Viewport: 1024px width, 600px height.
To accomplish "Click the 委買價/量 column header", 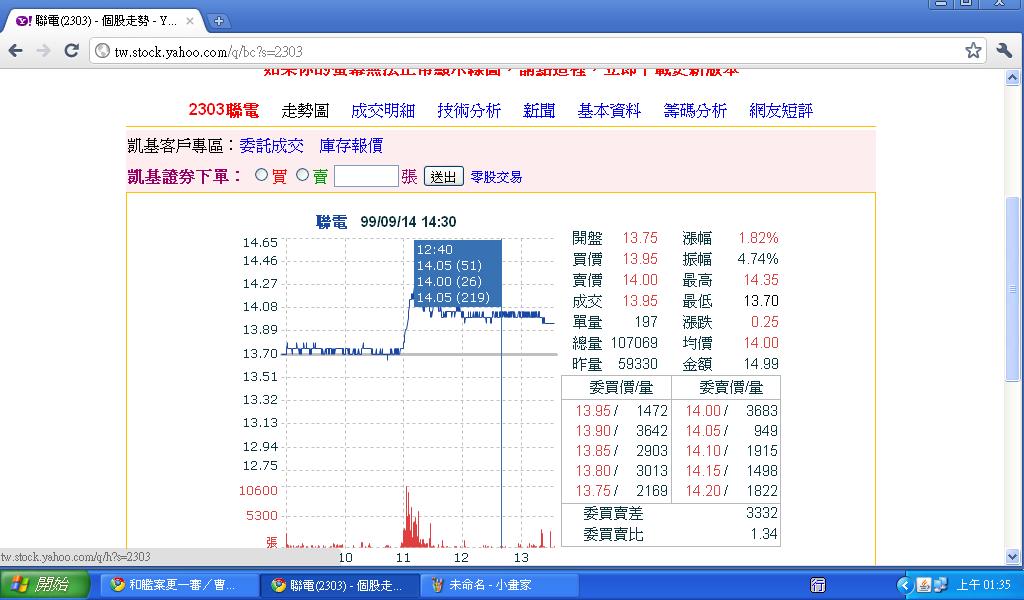I will [620, 388].
